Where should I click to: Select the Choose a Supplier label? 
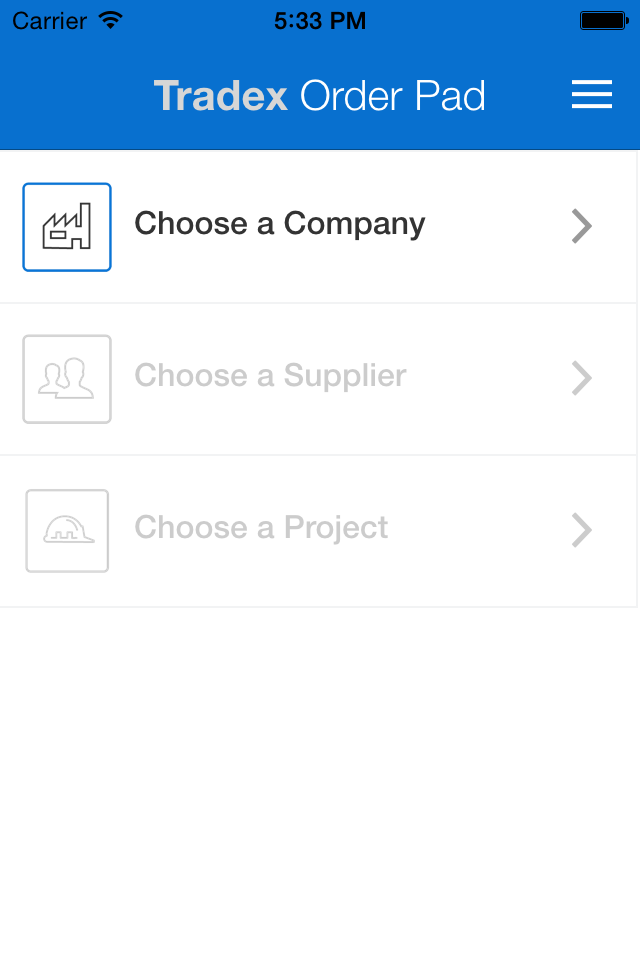pyautogui.click(x=270, y=376)
